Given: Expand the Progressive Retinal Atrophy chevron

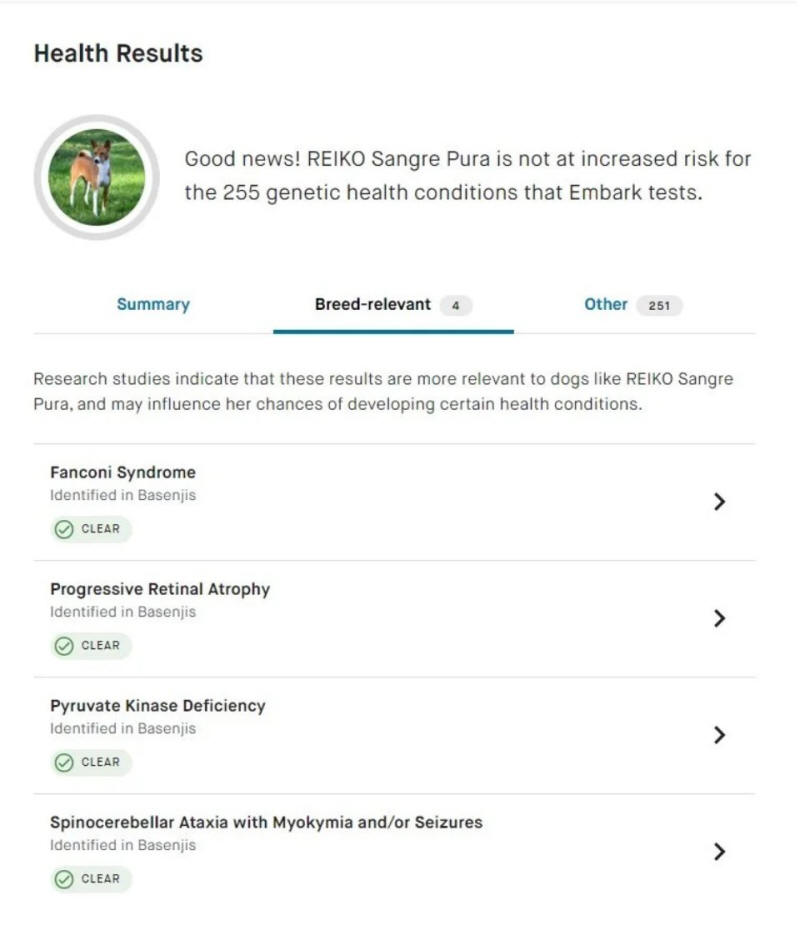Looking at the screenshot, I should coord(718,618).
